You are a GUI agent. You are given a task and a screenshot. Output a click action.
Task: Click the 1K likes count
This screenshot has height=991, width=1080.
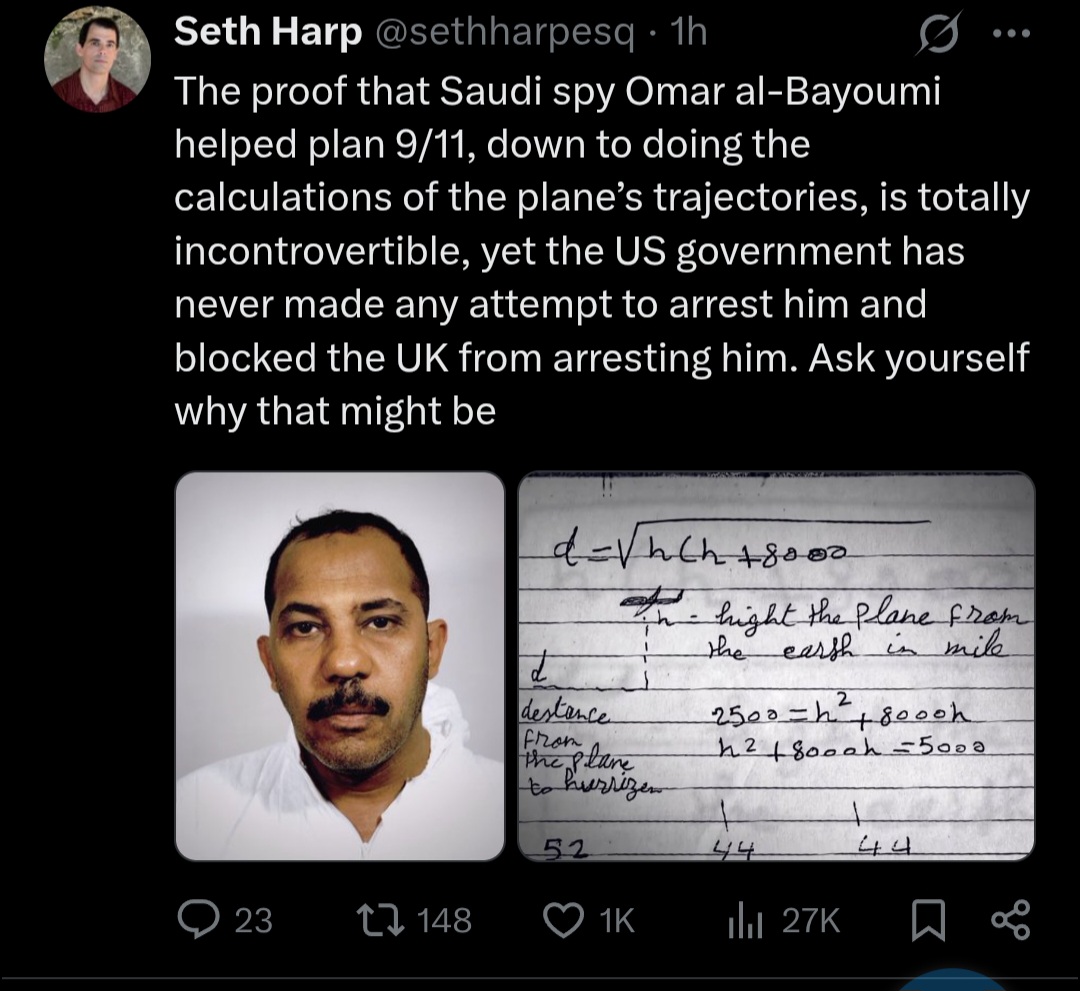pyautogui.click(x=616, y=921)
